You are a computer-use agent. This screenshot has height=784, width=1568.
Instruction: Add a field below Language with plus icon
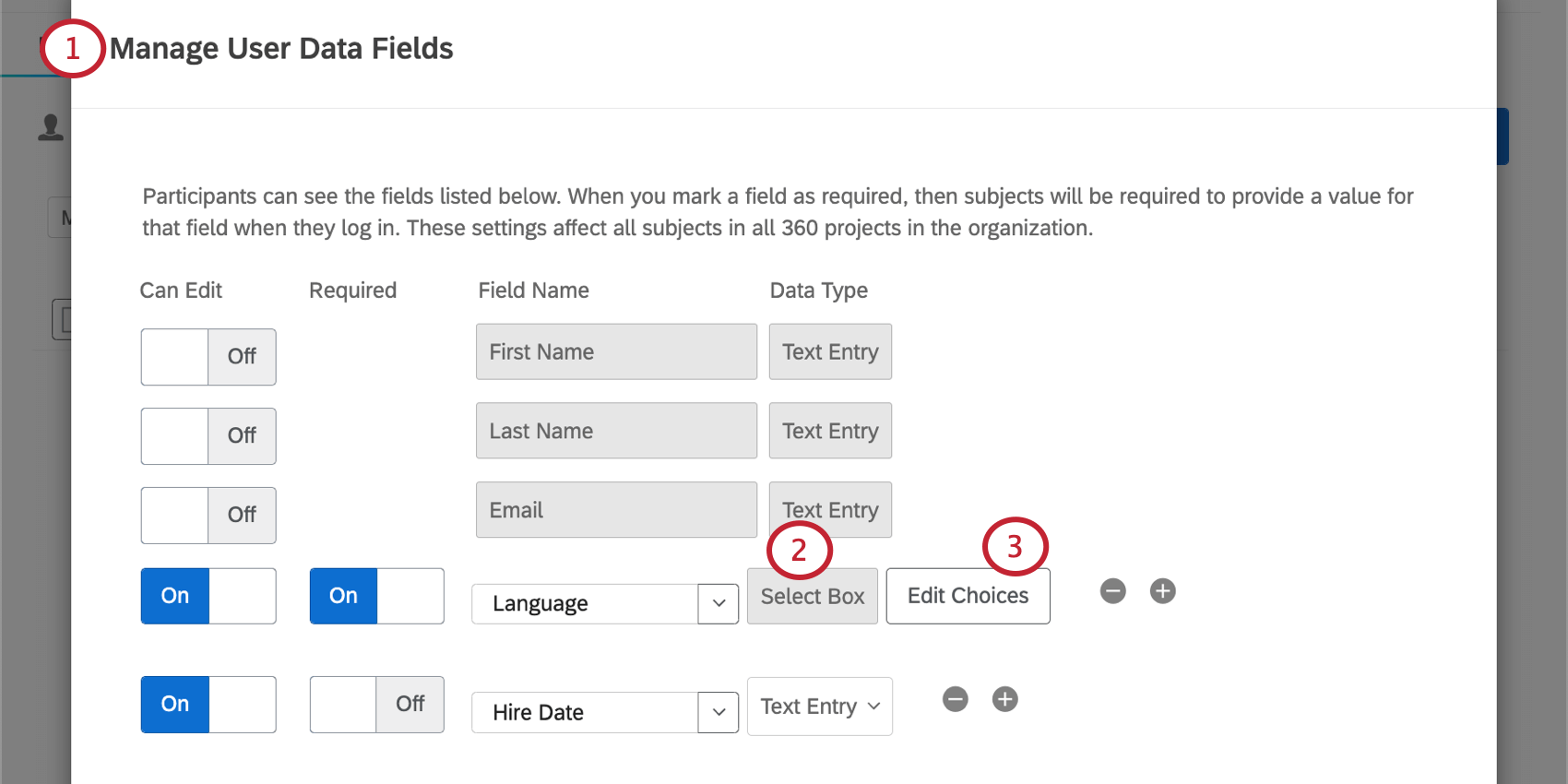pos(1162,591)
